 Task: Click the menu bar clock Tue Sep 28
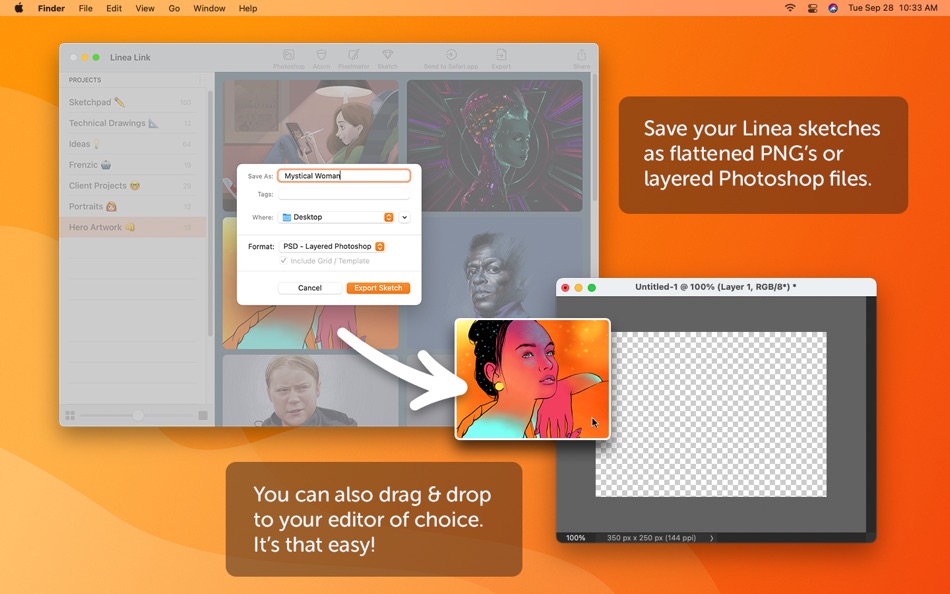892,8
